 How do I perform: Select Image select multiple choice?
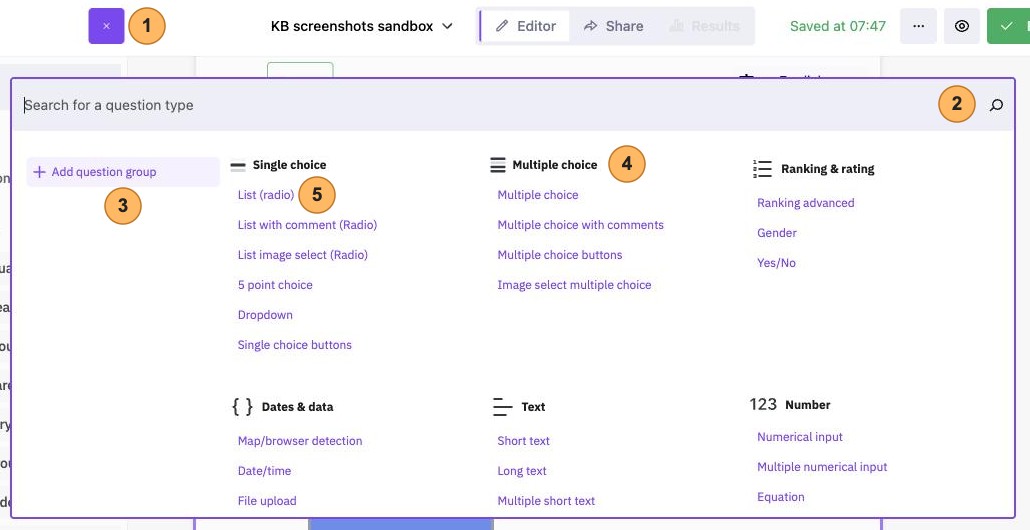(x=574, y=285)
